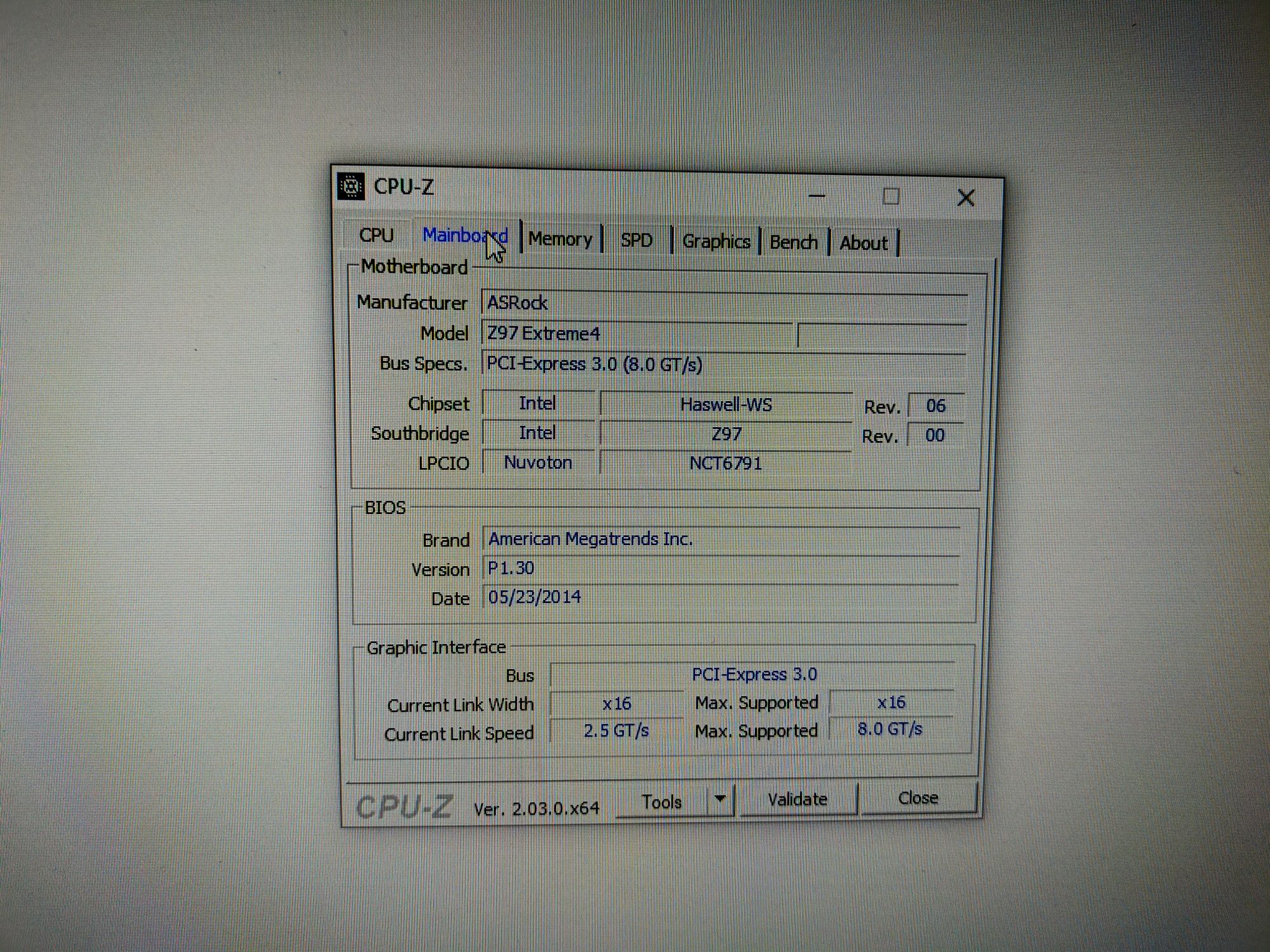Click the CPU-Z app icon in title bar
The image size is (1270, 952).
(351, 186)
